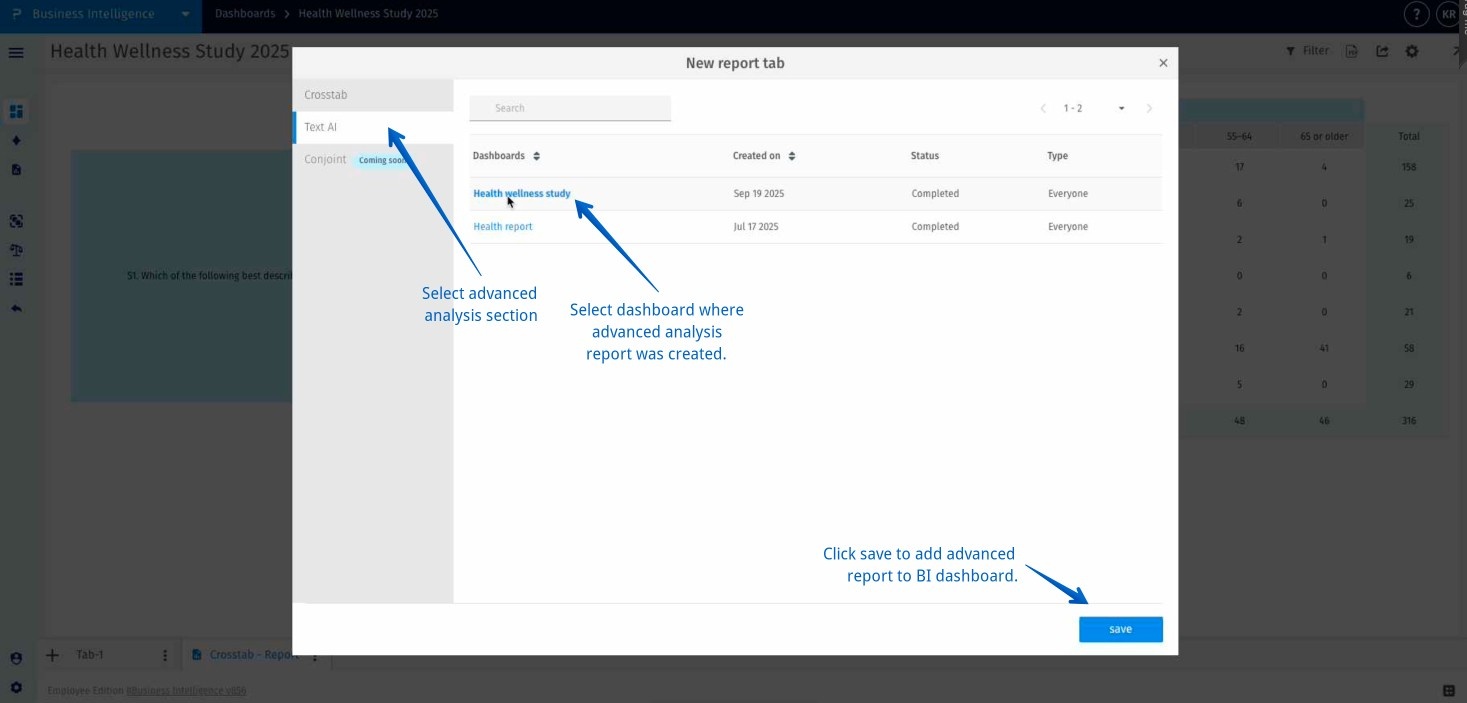Go to the next page arrow
Screen dimensions: 1467x703
point(1149,108)
